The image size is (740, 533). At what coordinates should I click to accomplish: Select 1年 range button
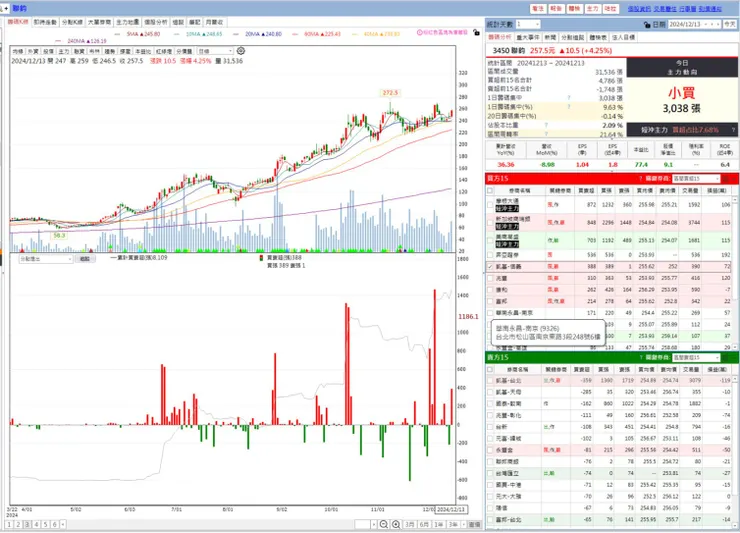439,525
